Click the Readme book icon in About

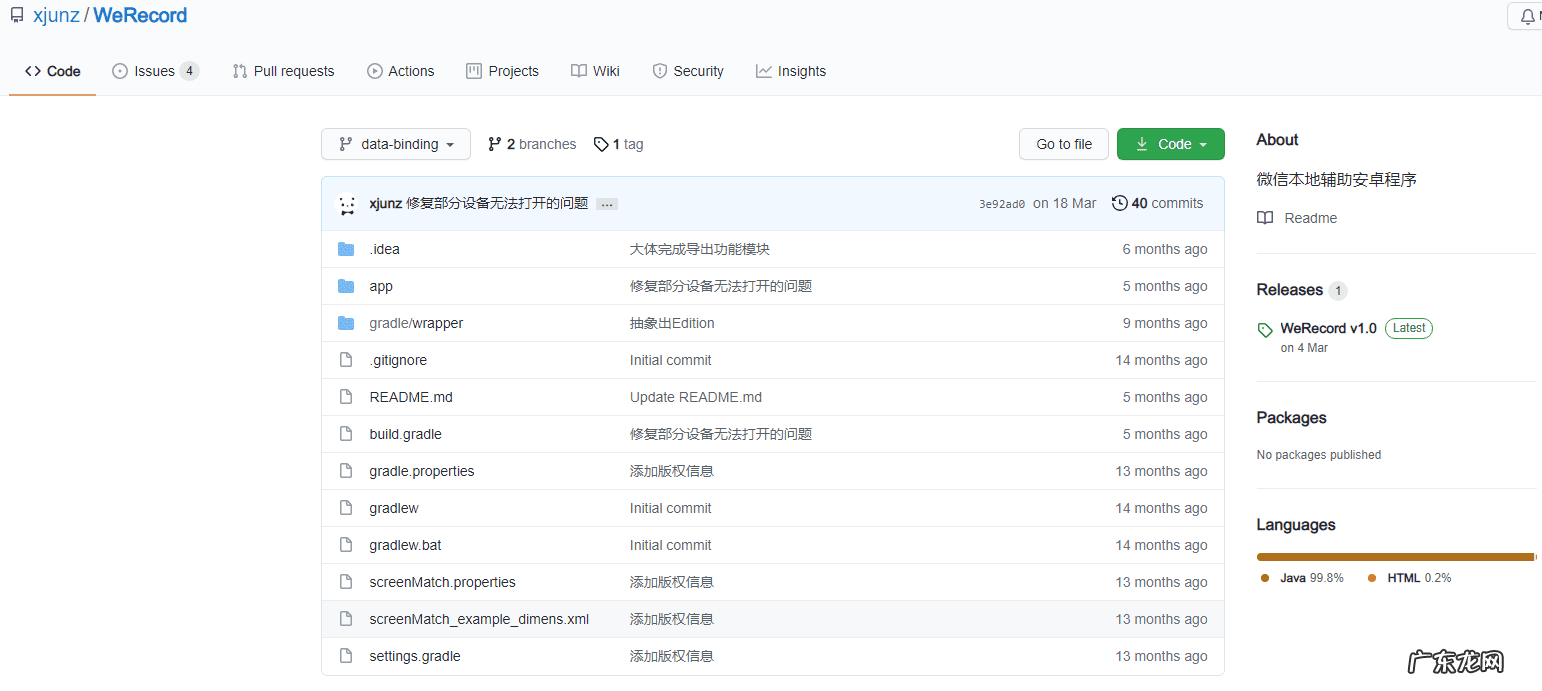tap(1265, 218)
